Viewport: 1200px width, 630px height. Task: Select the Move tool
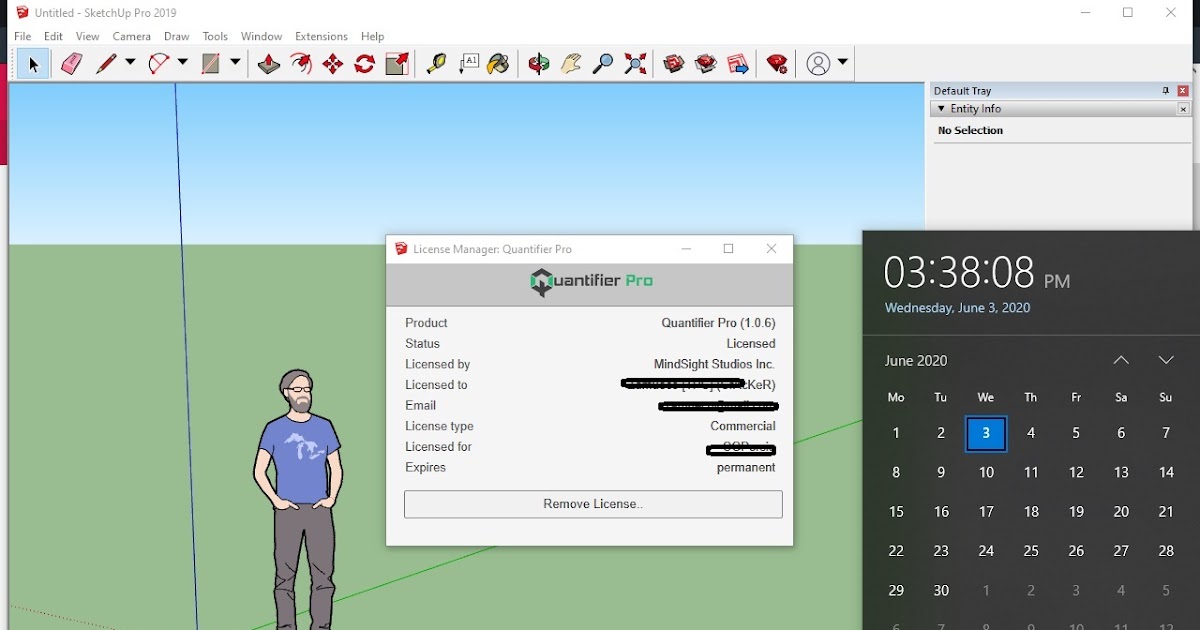333,64
